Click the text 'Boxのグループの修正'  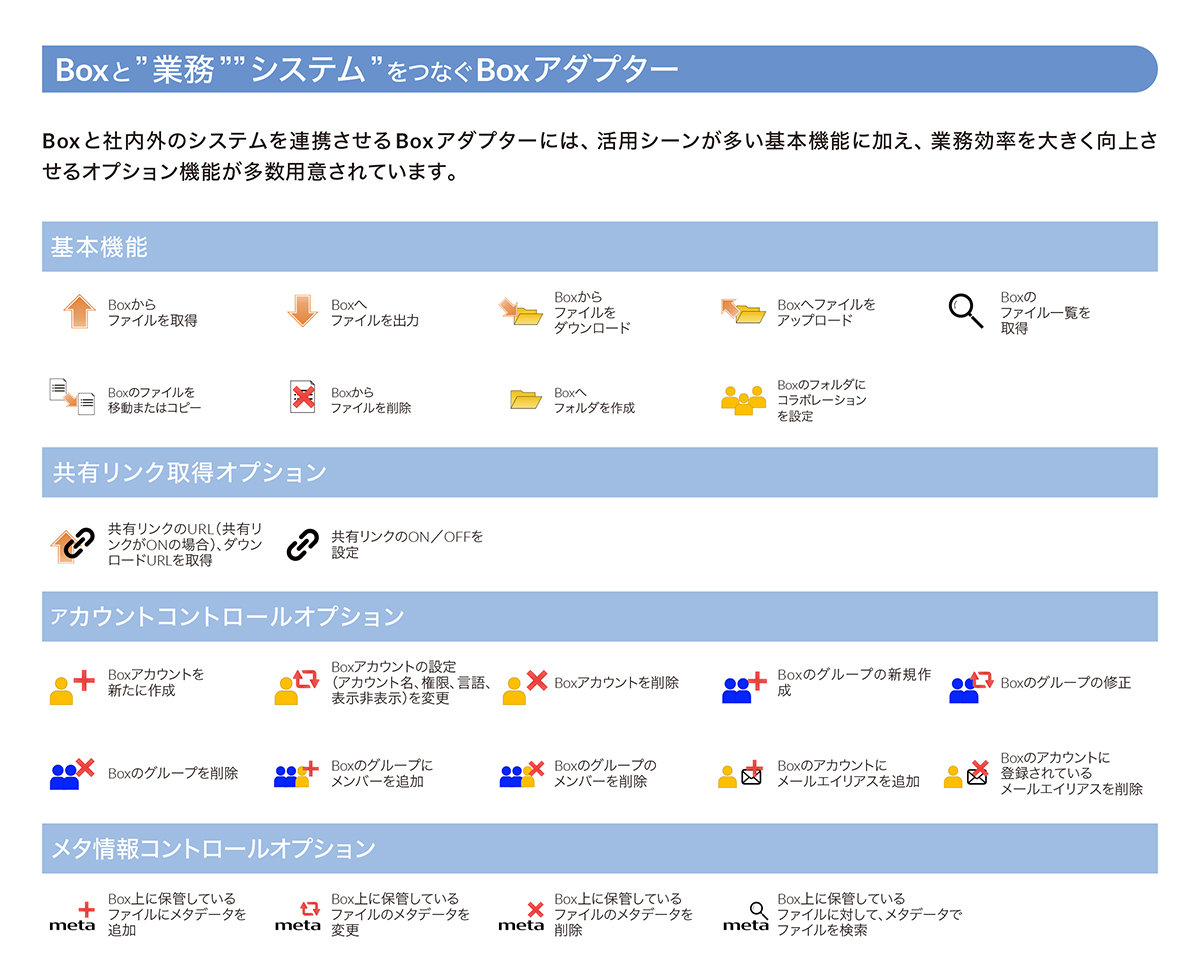point(1066,683)
